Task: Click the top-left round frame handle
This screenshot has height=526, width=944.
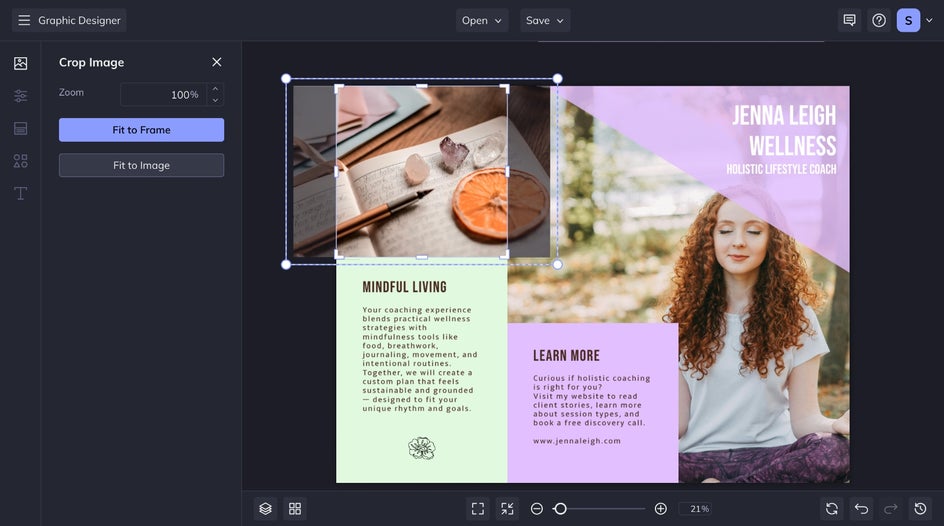Action: [x=286, y=79]
